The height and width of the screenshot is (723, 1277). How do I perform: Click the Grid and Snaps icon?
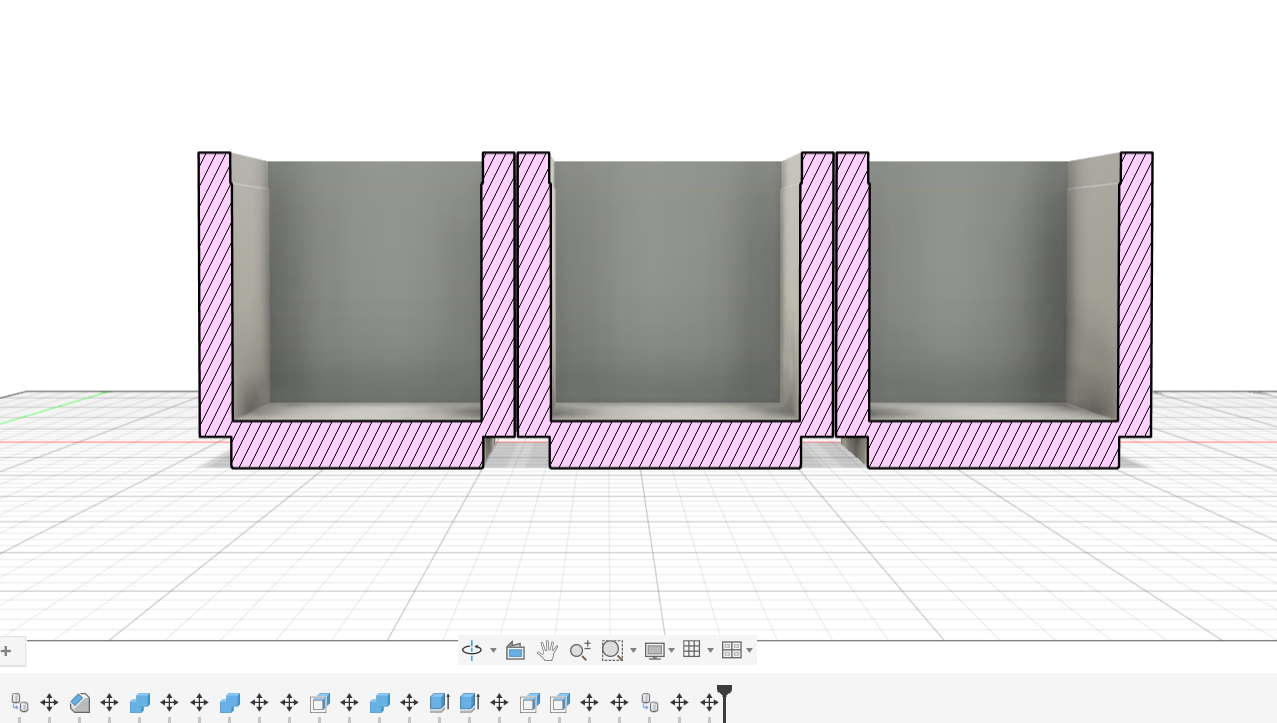point(692,650)
